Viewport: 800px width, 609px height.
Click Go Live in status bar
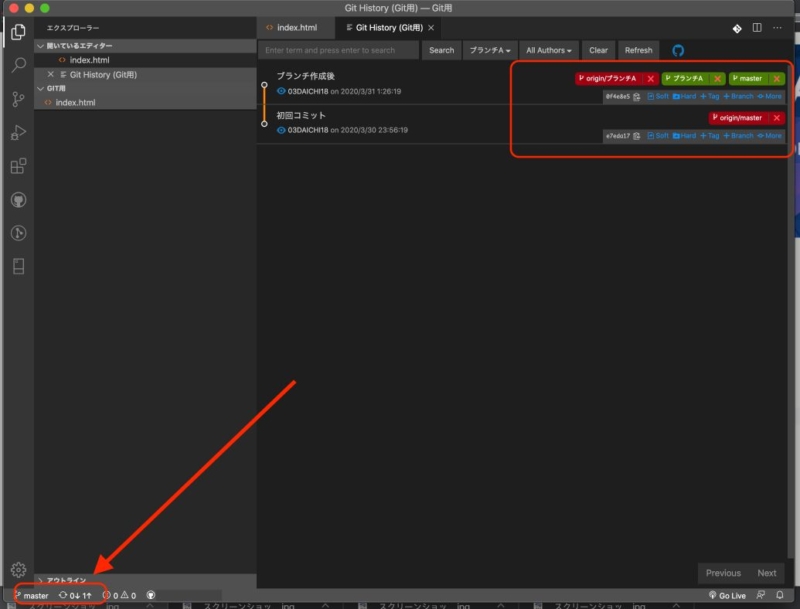[x=727, y=595]
